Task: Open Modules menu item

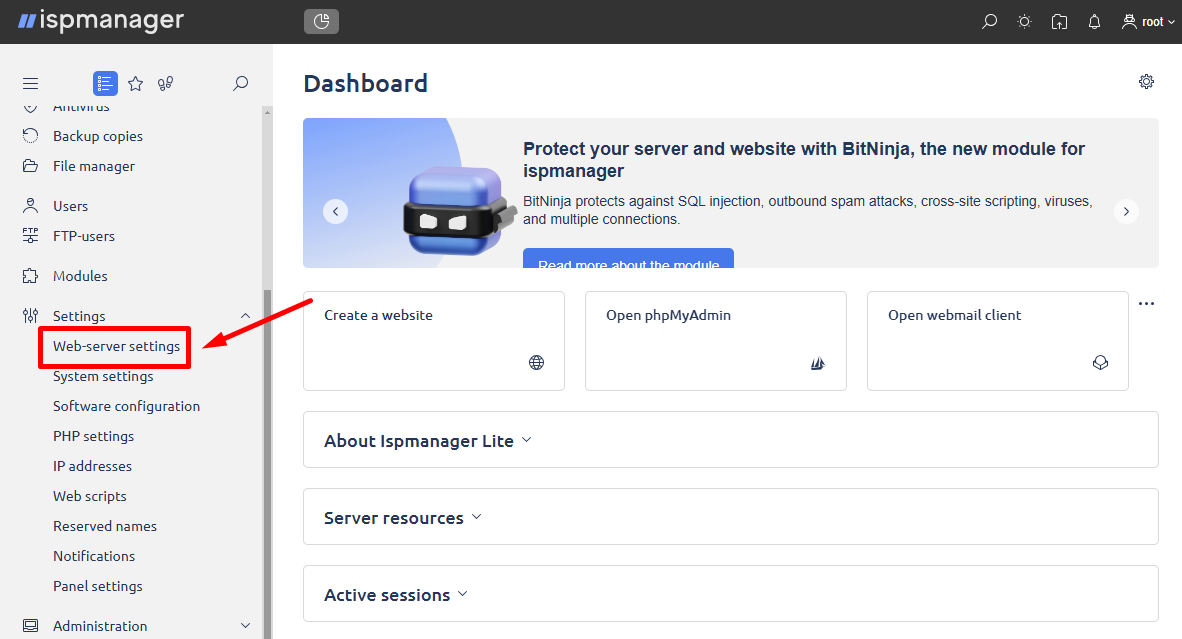Action: pos(80,277)
